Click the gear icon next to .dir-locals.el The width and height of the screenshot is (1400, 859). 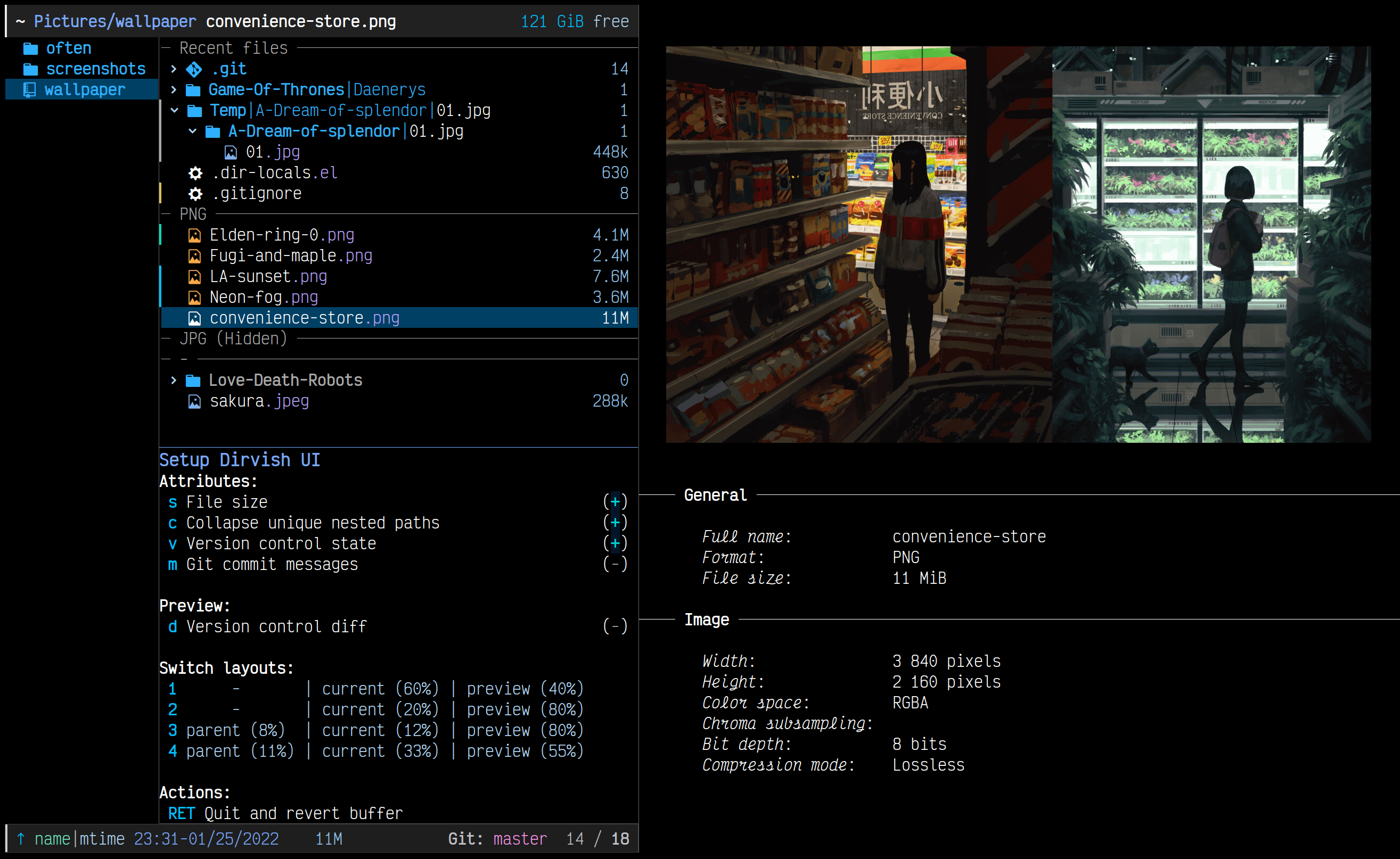pos(195,173)
